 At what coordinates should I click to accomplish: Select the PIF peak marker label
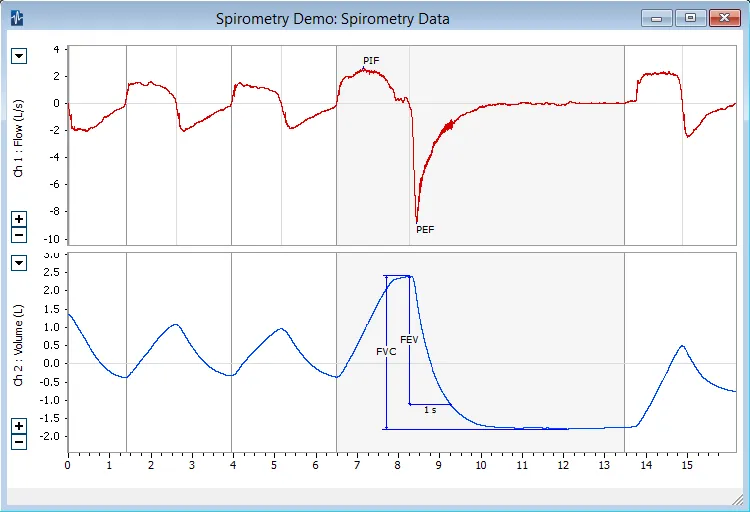371,61
